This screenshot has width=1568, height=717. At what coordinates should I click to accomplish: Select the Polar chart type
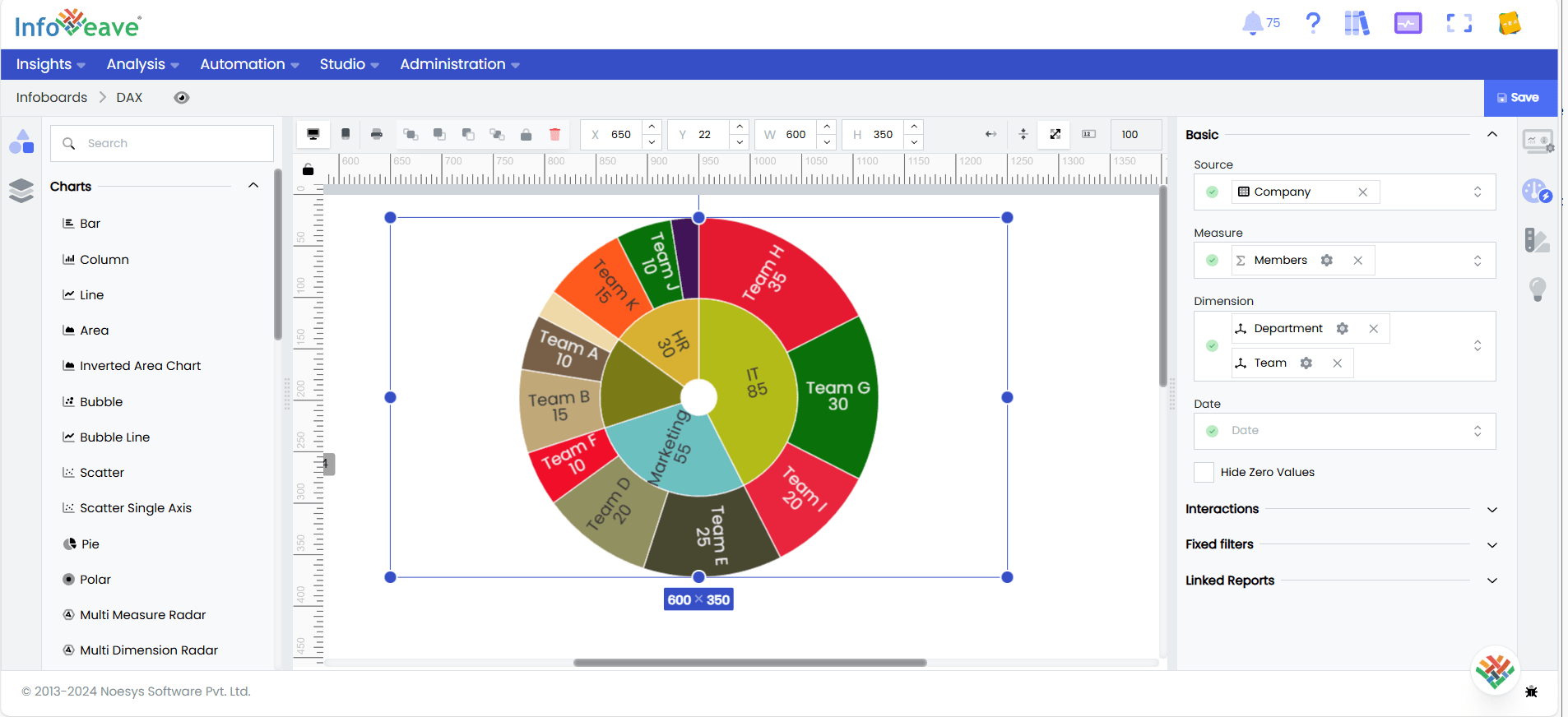pos(87,580)
